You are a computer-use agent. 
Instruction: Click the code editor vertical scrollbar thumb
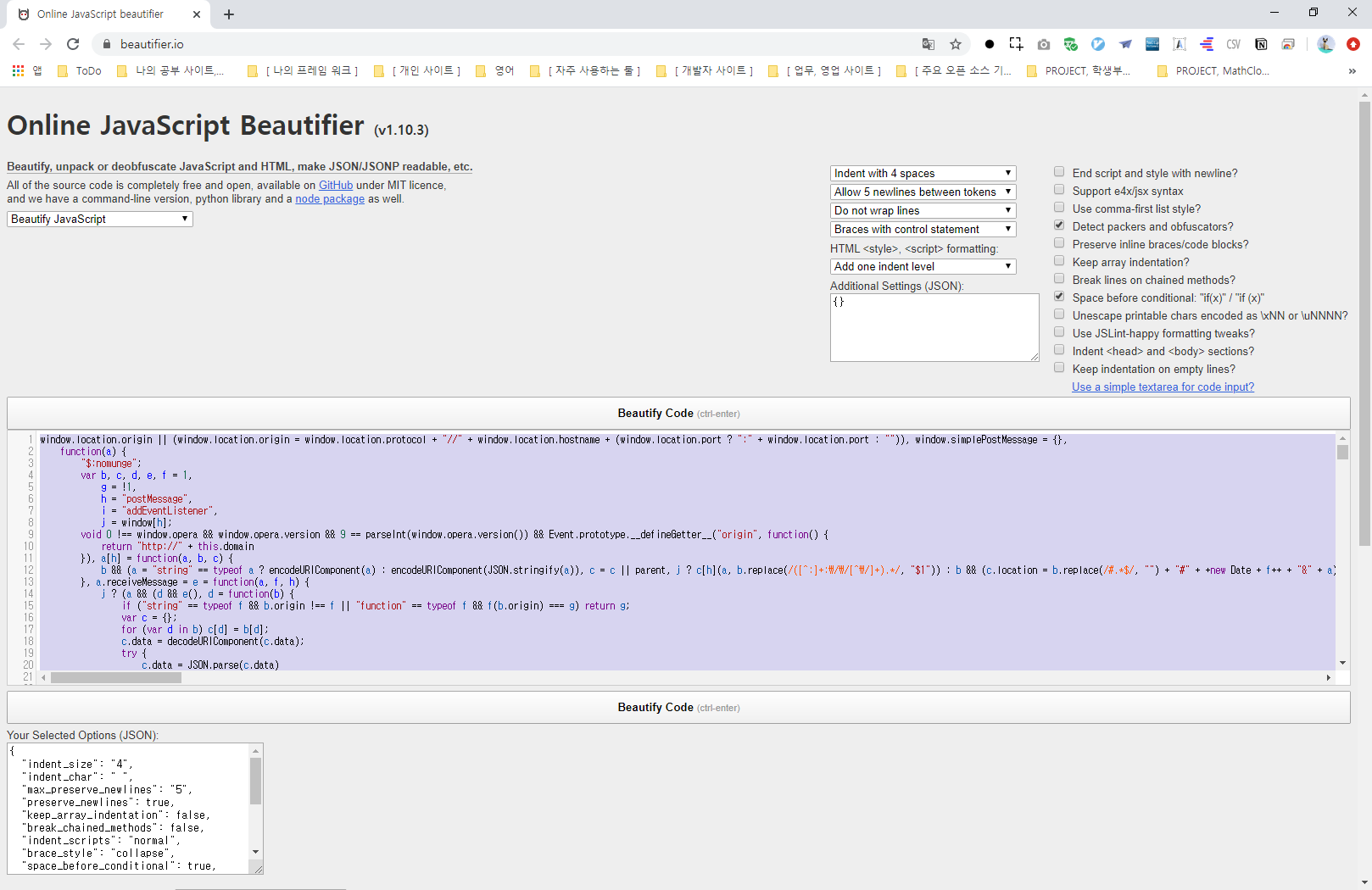click(x=1342, y=451)
